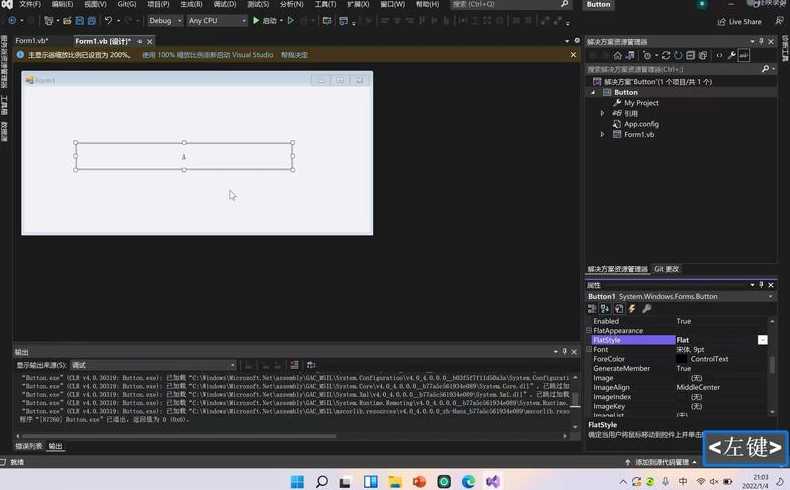The height and width of the screenshot is (490, 790).
Task: Expand the Form1.vb node
Action: coord(603,134)
